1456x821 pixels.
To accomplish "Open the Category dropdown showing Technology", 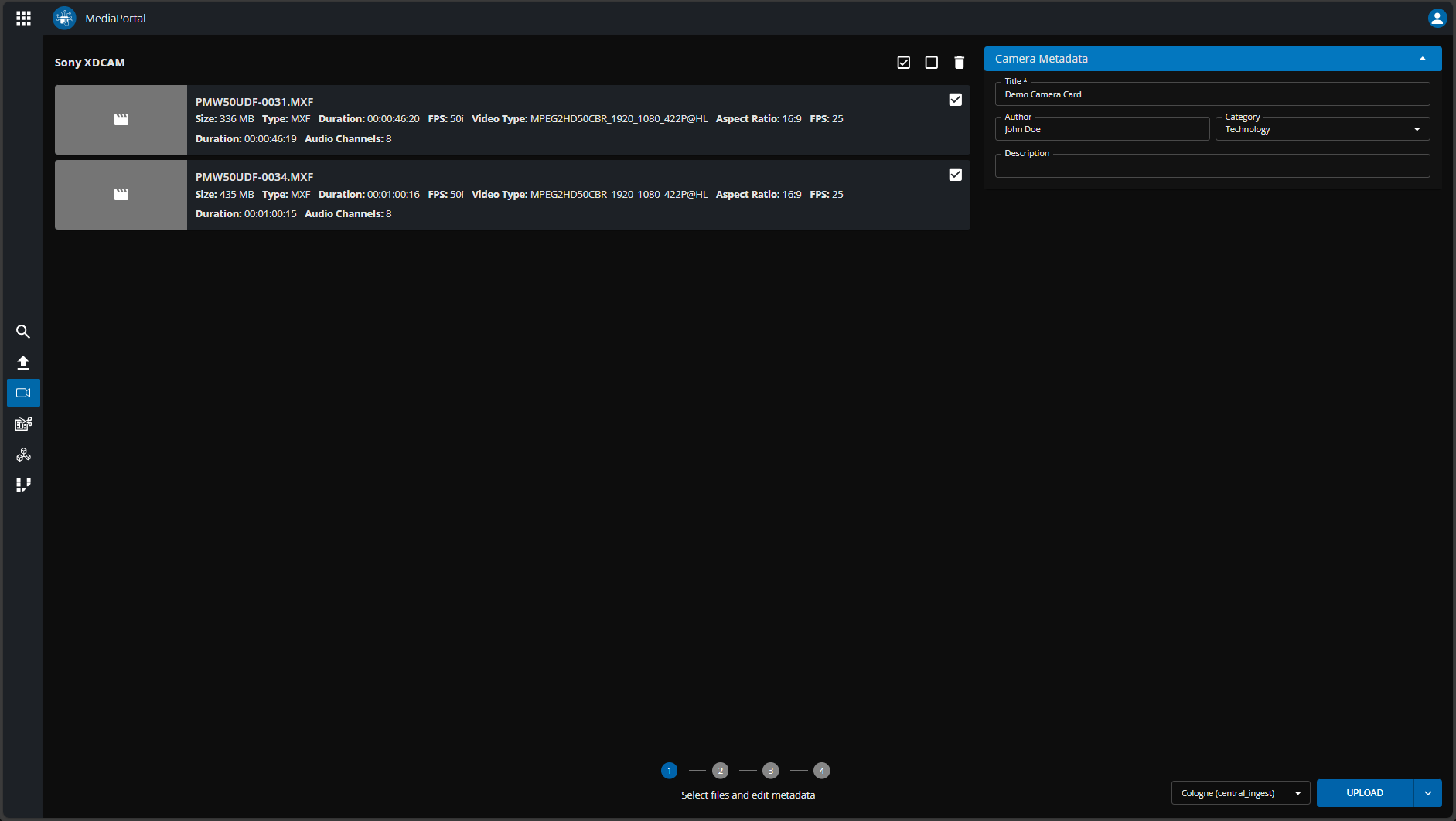I will click(1322, 129).
